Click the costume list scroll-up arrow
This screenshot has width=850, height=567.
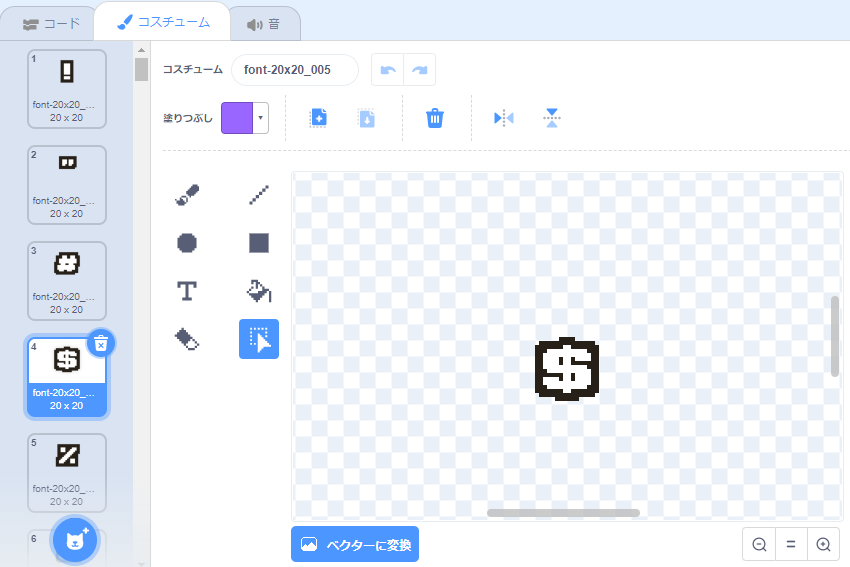point(141,50)
